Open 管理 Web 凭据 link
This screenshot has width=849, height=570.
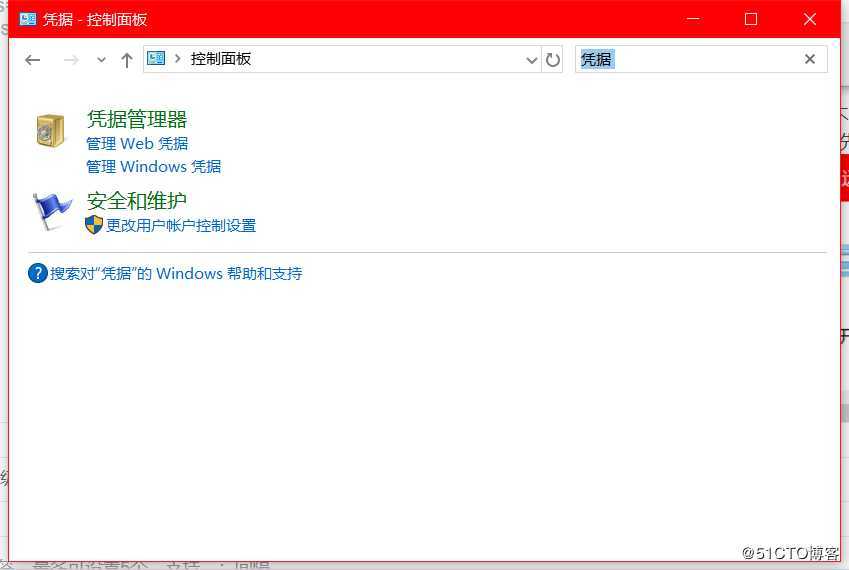138,143
